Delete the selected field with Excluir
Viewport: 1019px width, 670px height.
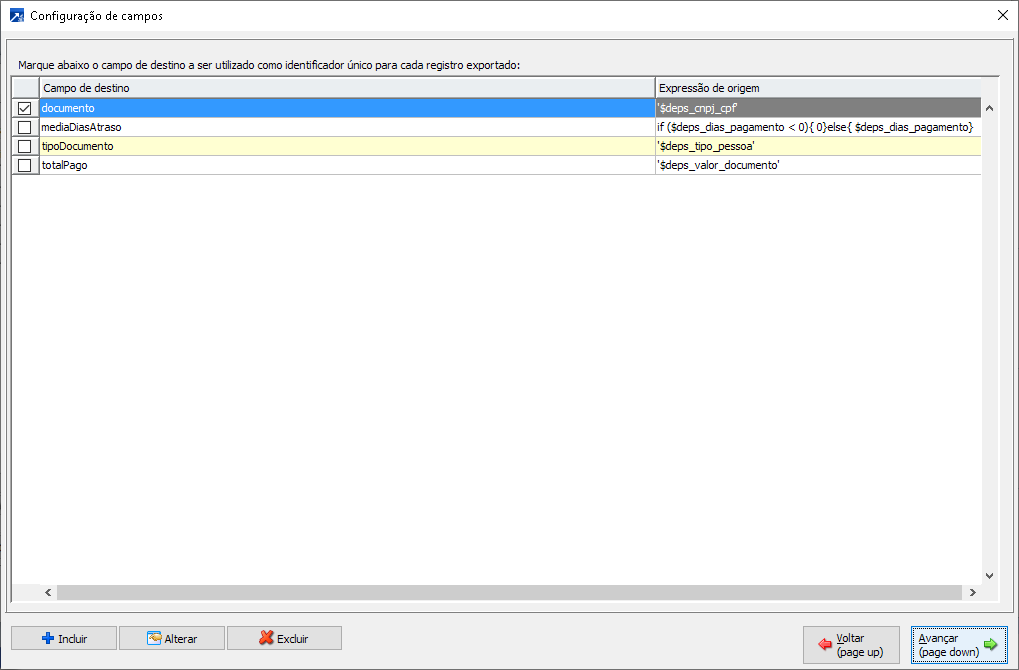click(284, 638)
